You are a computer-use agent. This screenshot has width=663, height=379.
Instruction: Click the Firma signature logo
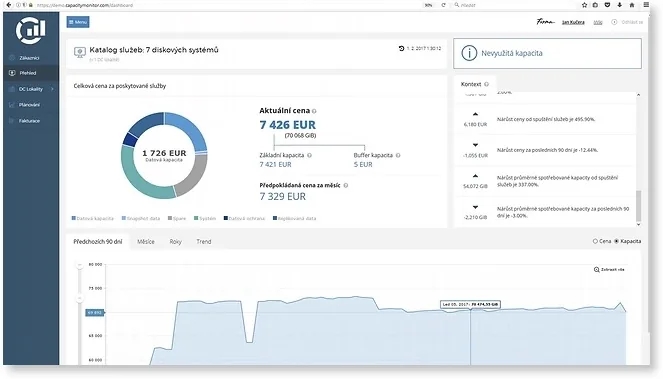pyautogui.click(x=545, y=22)
